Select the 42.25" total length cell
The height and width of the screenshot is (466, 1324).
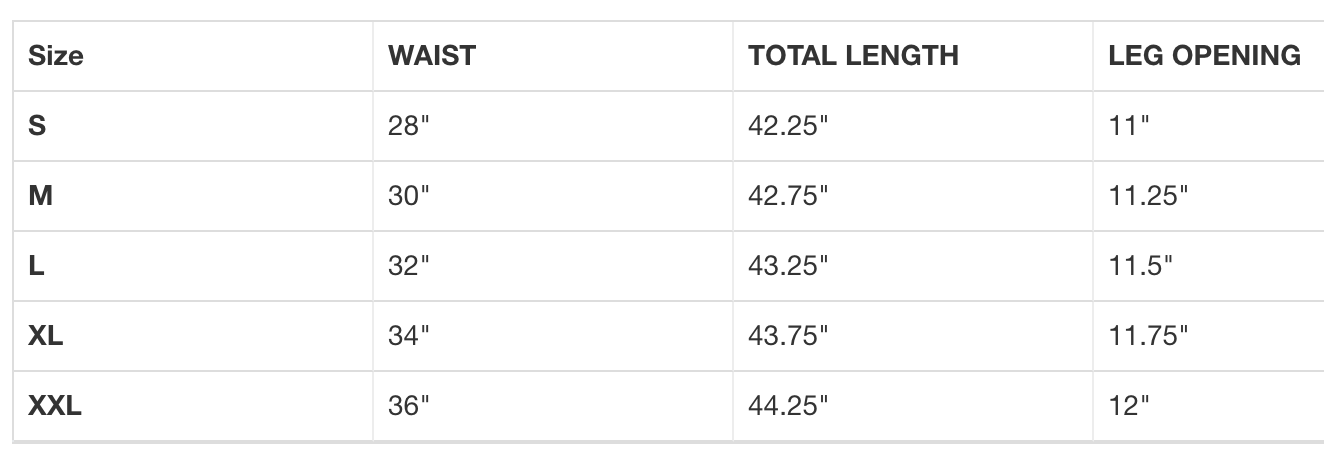[x=788, y=126]
